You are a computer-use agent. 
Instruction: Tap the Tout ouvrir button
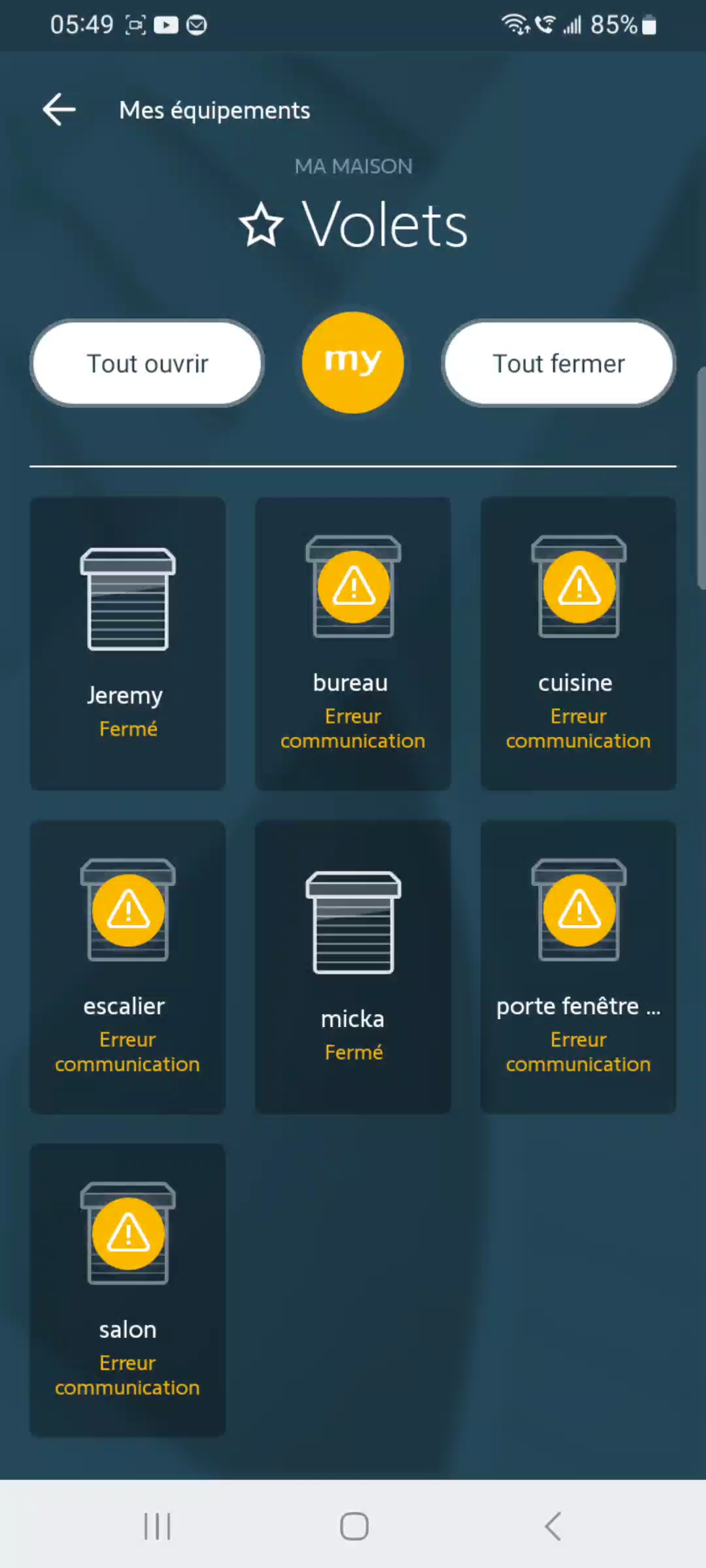(x=147, y=363)
